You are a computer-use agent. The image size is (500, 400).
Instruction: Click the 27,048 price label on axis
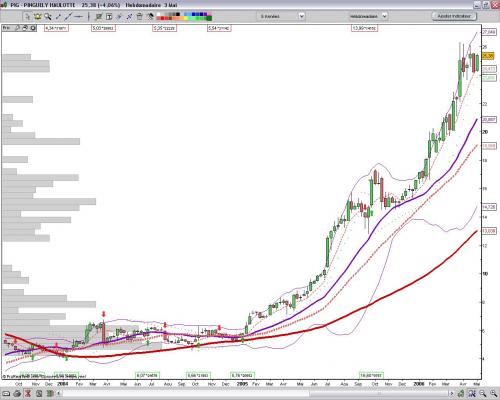point(489,32)
